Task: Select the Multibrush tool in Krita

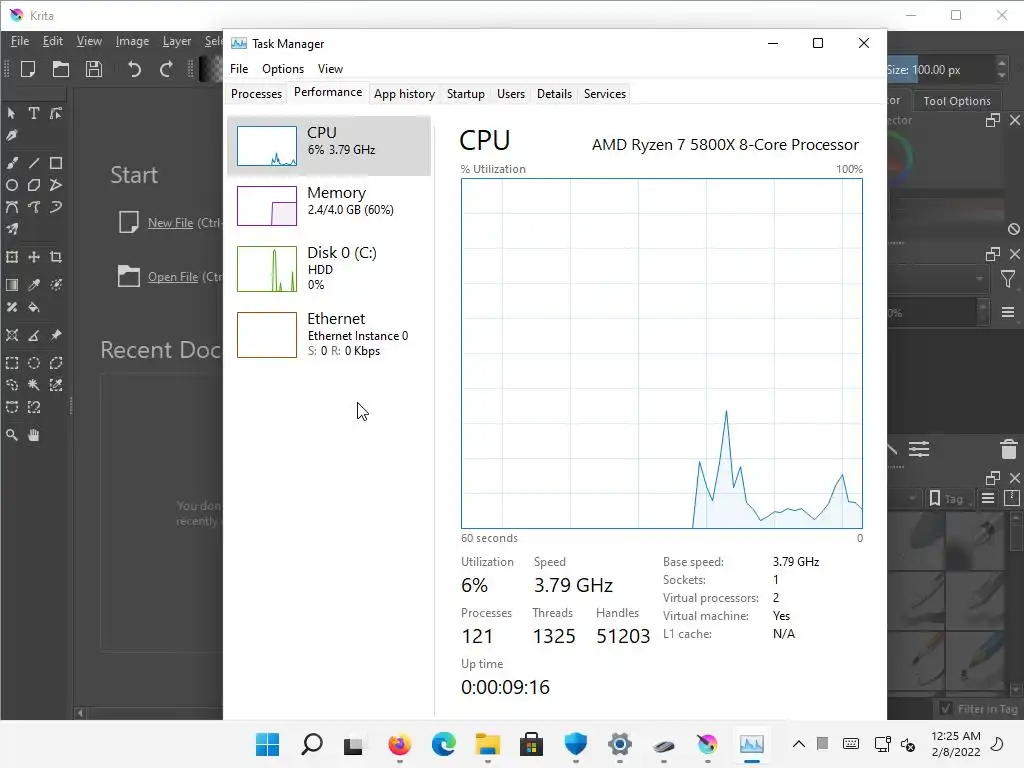Action: click(12, 229)
